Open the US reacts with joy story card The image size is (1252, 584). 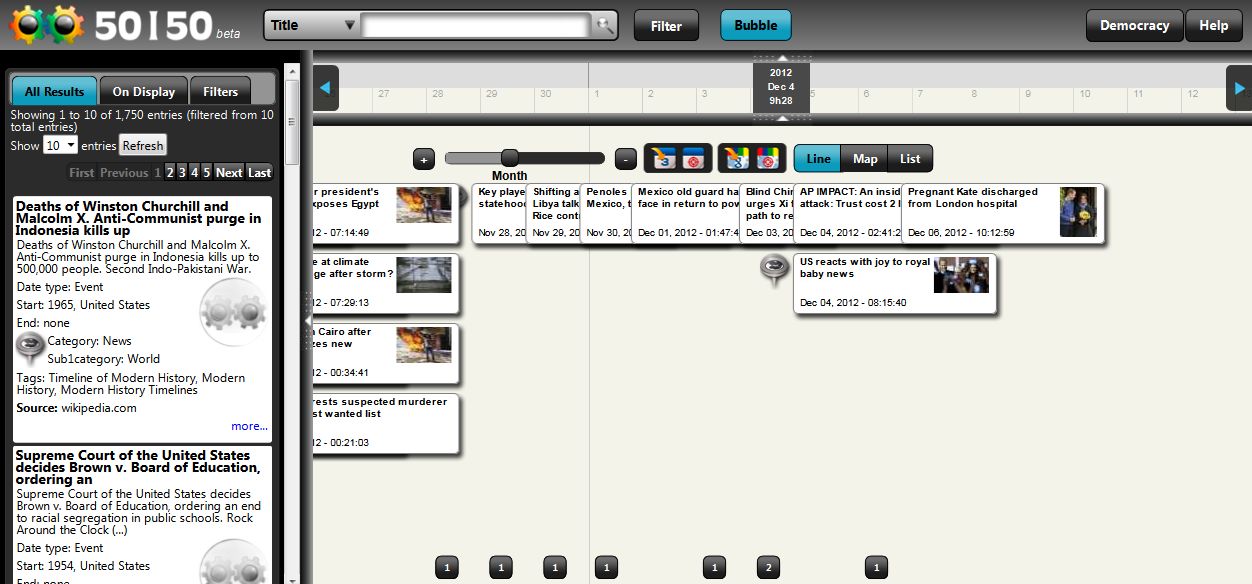click(895, 283)
